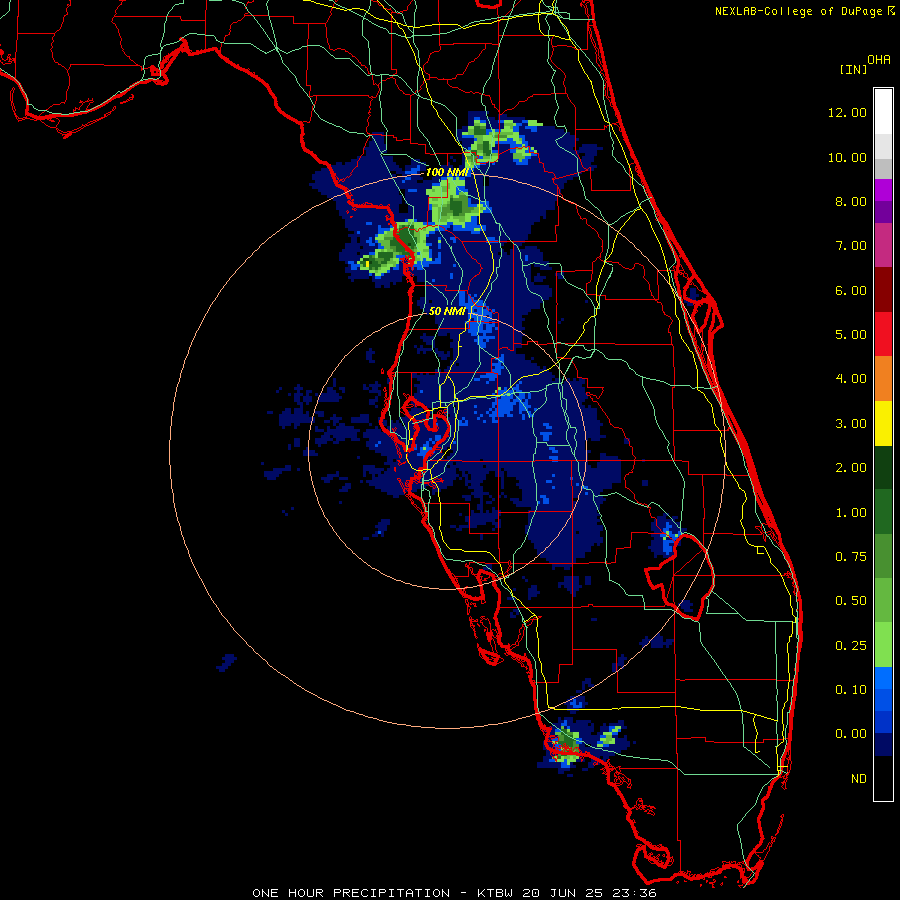This screenshot has height=900, width=900.
Task: Click the 7.00 legend value
Action: coord(851,246)
